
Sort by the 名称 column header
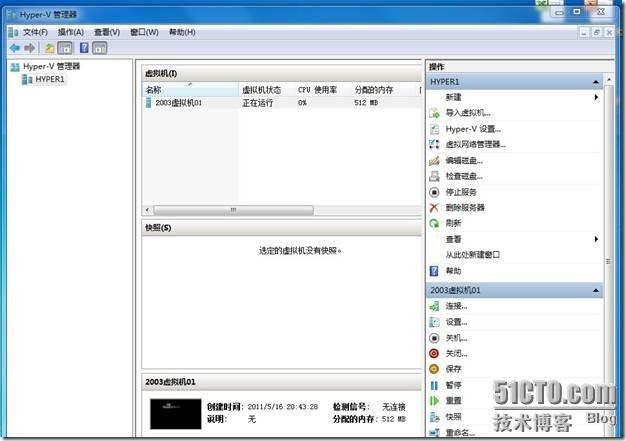coord(191,90)
